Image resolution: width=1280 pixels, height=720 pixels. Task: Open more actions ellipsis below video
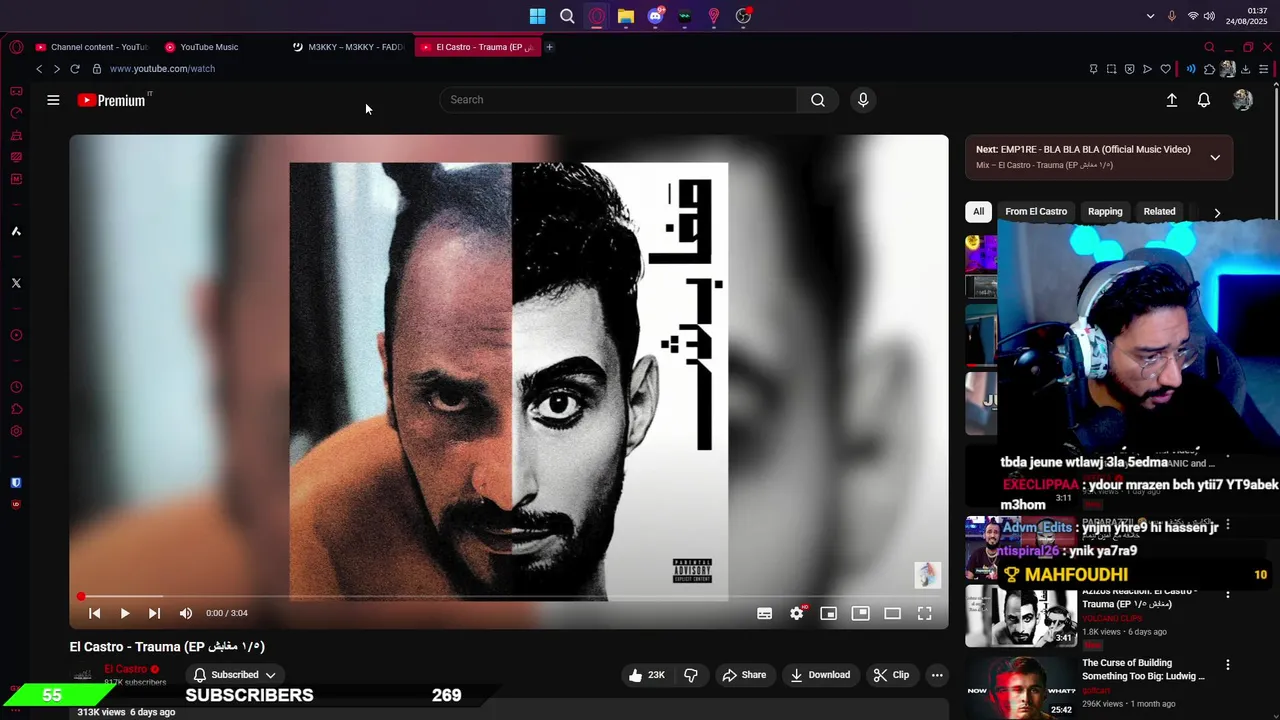tap(937, 675)
